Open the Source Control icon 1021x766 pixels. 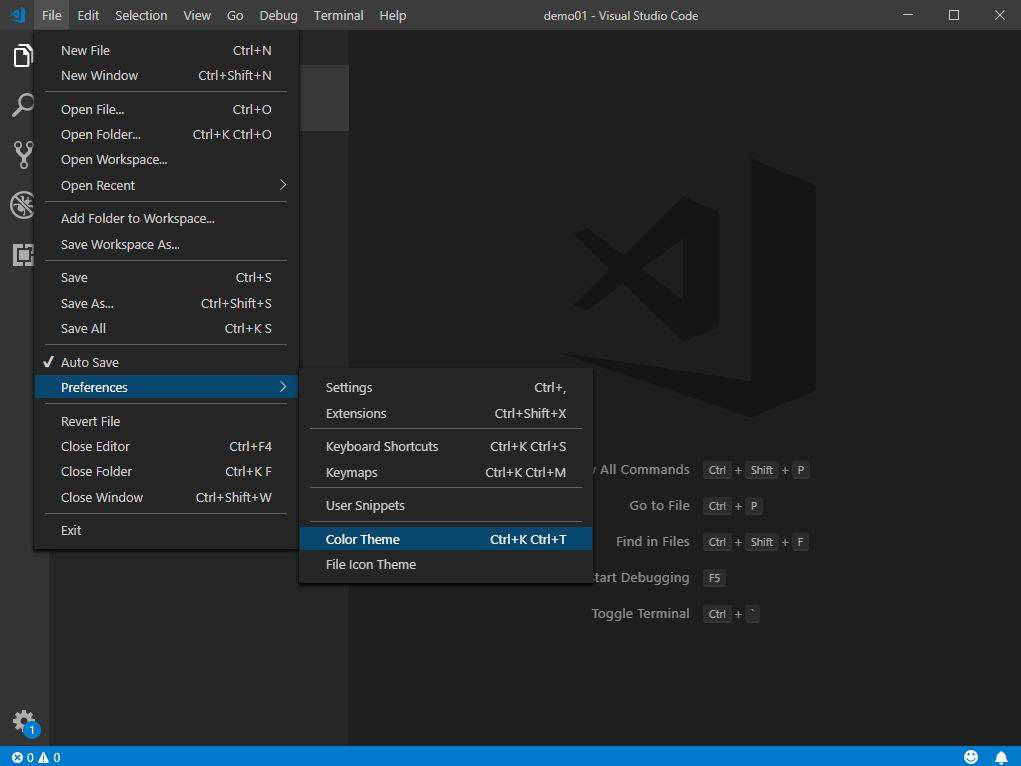pos(22,155)
